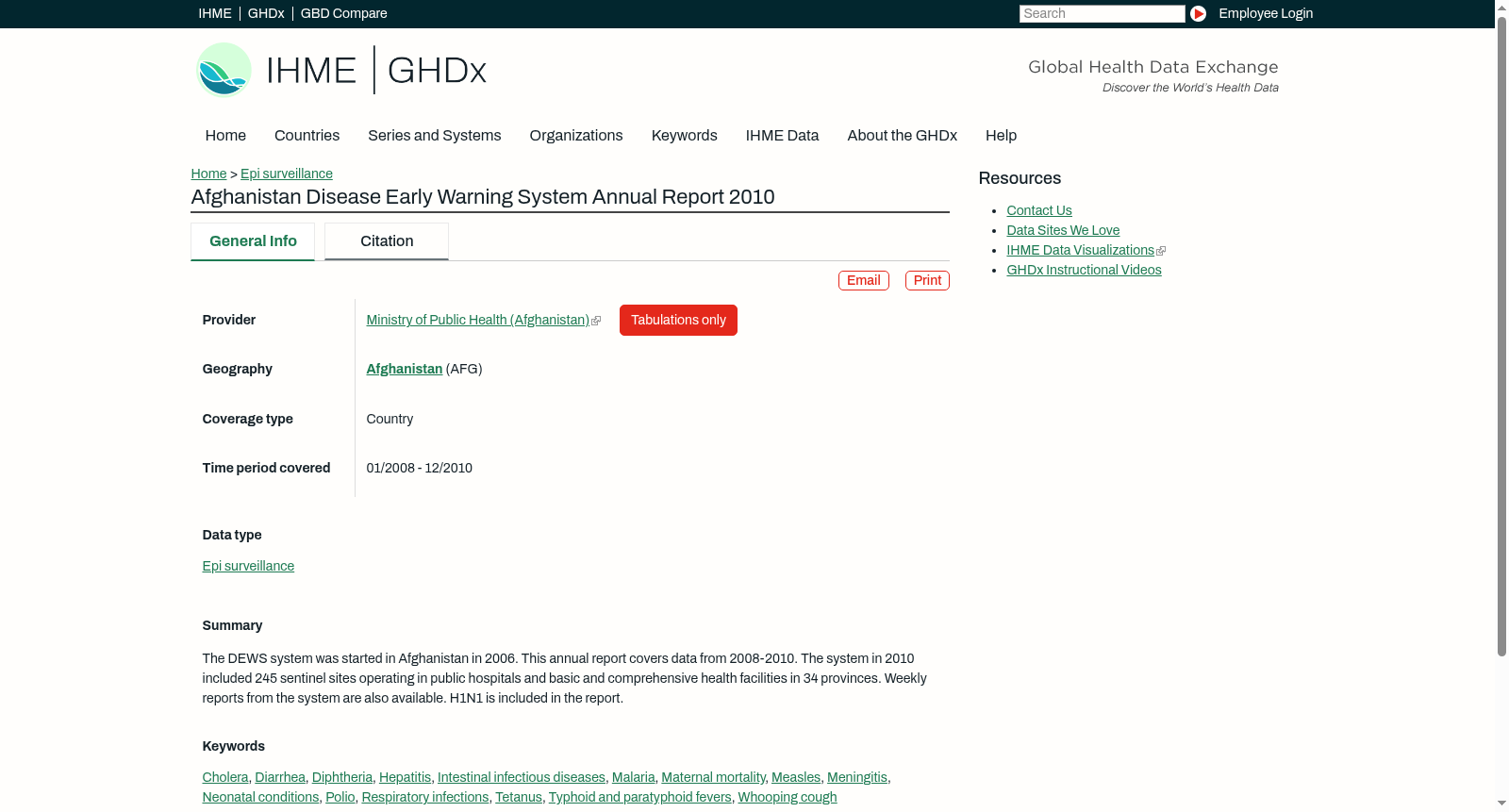Click the 'Global Health Data Exchange' tagline
This screenshot has width=1509, height=812.
(1152, 67)
